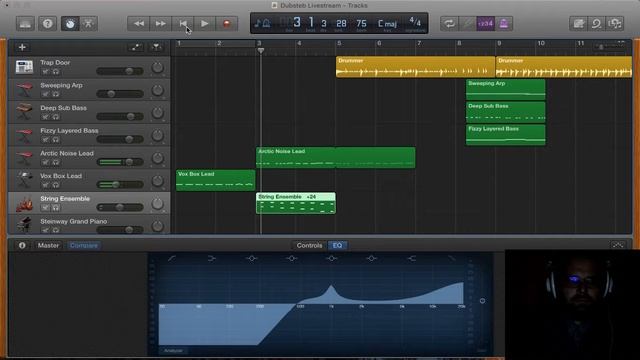640x360 pixels.
Task: Click bar 5 on the timeline ruler
Action: point(339,44)
